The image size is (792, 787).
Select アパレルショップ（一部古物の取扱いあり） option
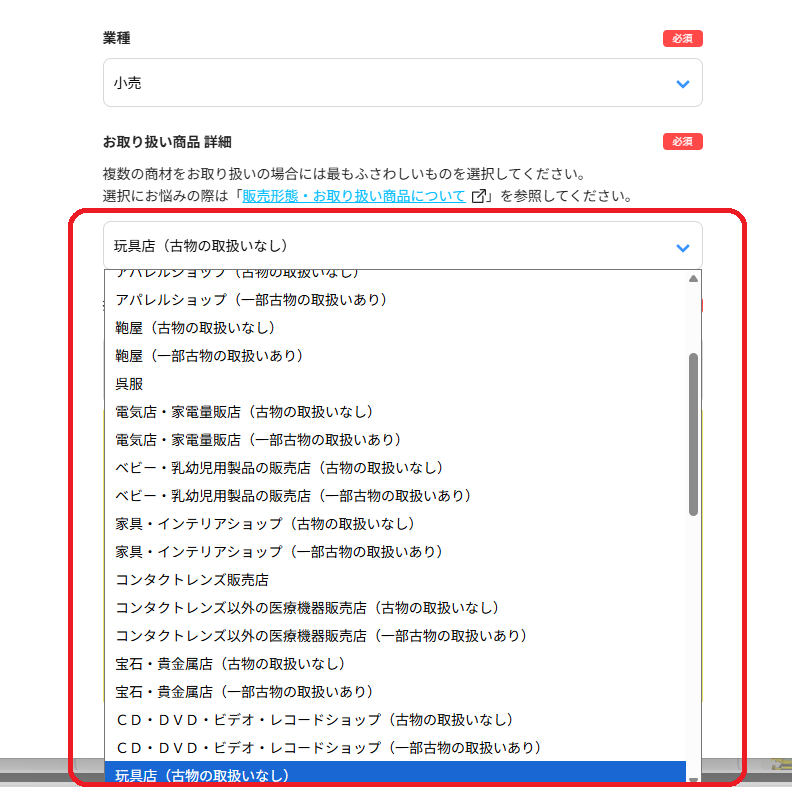250,300
